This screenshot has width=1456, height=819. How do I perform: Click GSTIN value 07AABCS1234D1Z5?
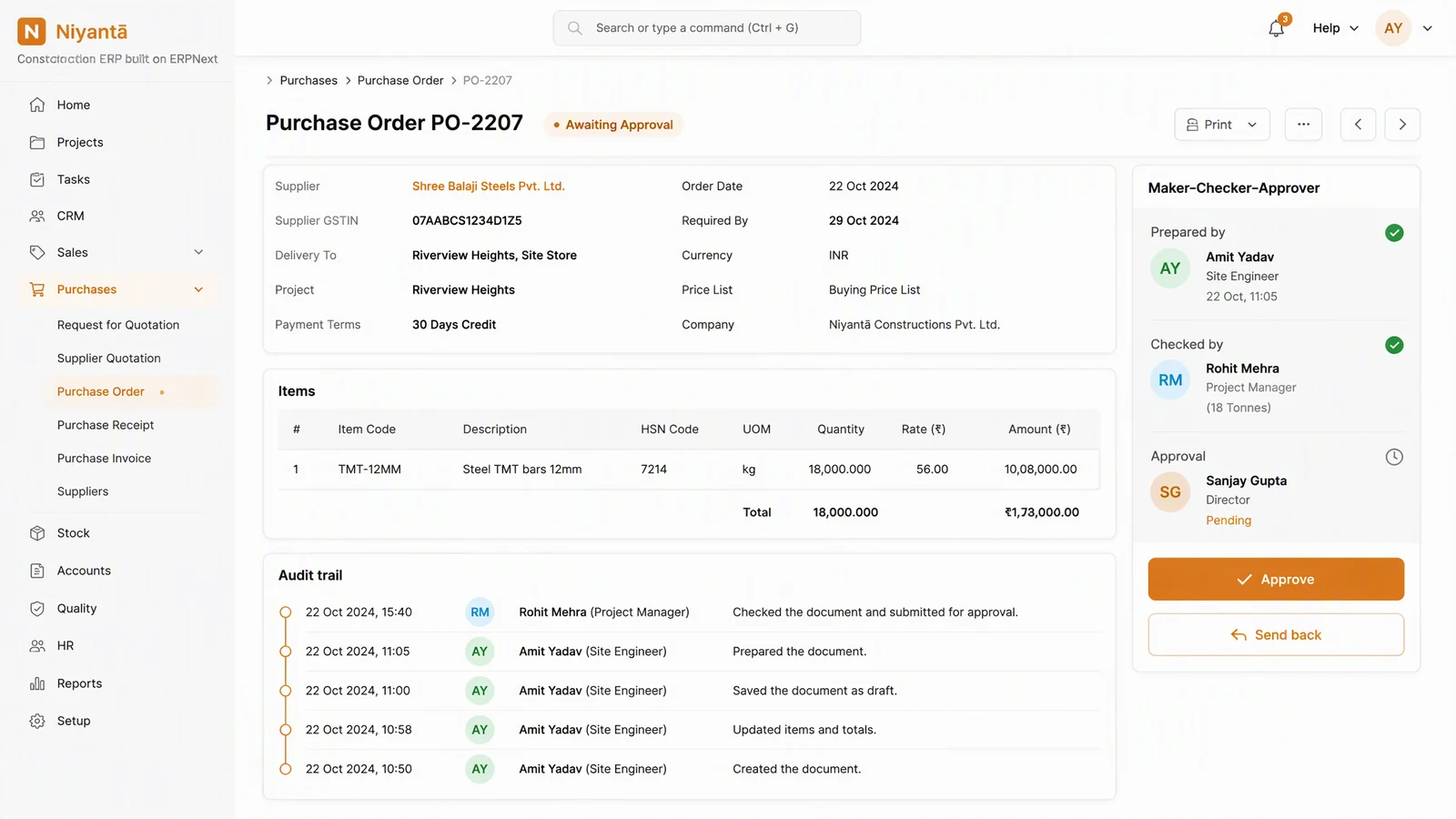tap(467, 220)
